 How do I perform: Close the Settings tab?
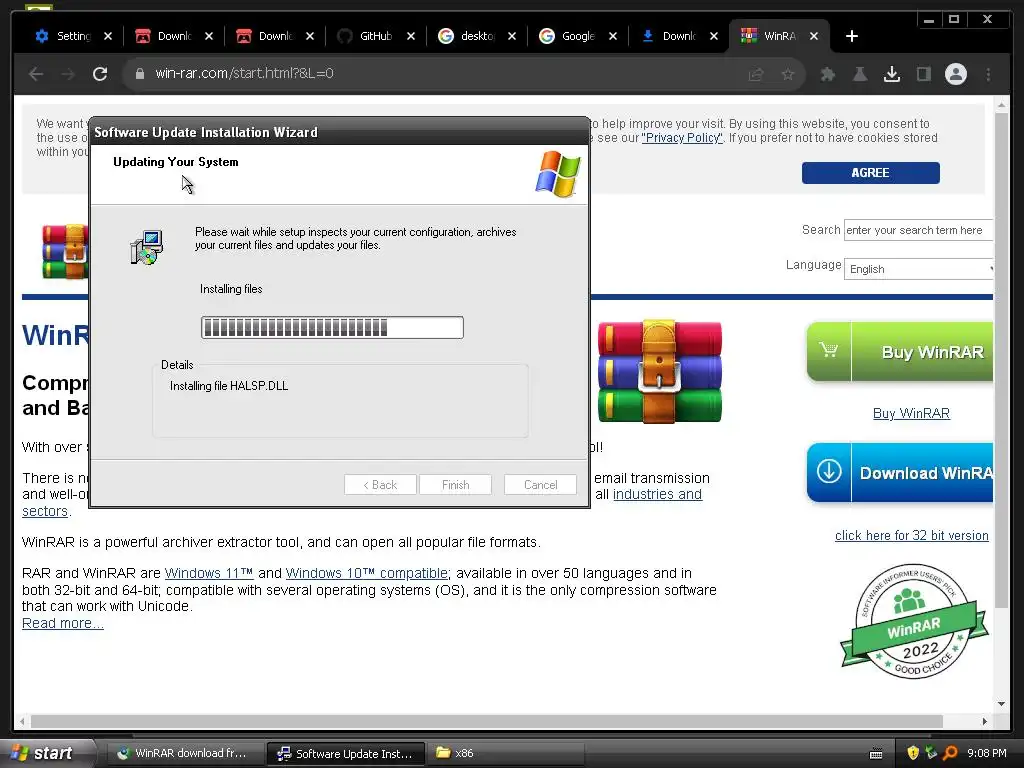[108, 36]
